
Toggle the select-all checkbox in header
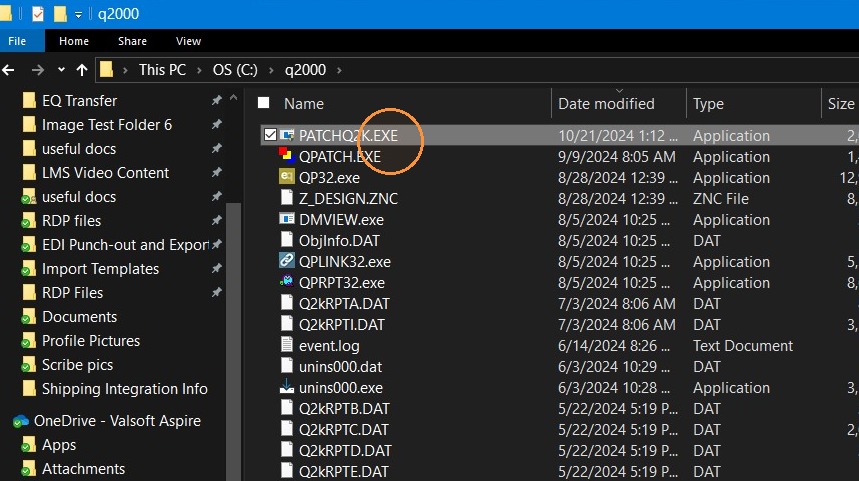click(264, 103)
